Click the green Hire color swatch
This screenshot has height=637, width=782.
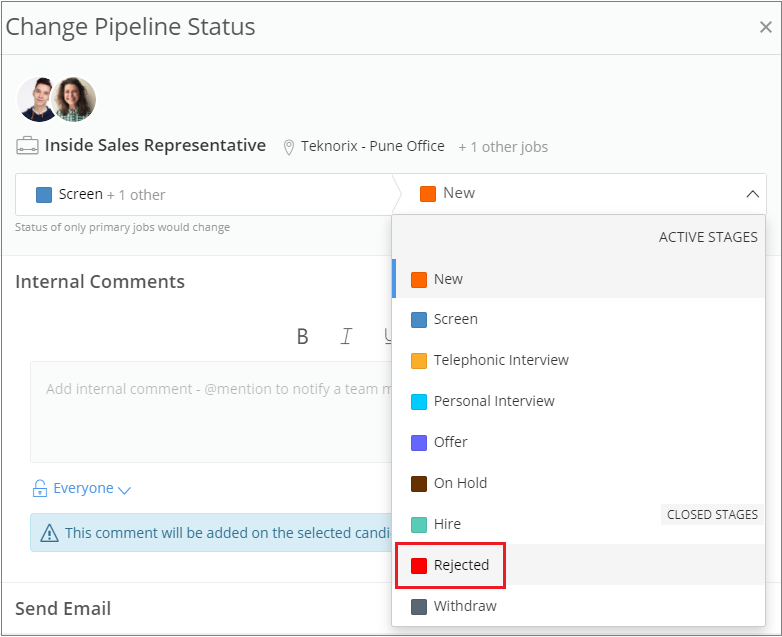(419, 524)
